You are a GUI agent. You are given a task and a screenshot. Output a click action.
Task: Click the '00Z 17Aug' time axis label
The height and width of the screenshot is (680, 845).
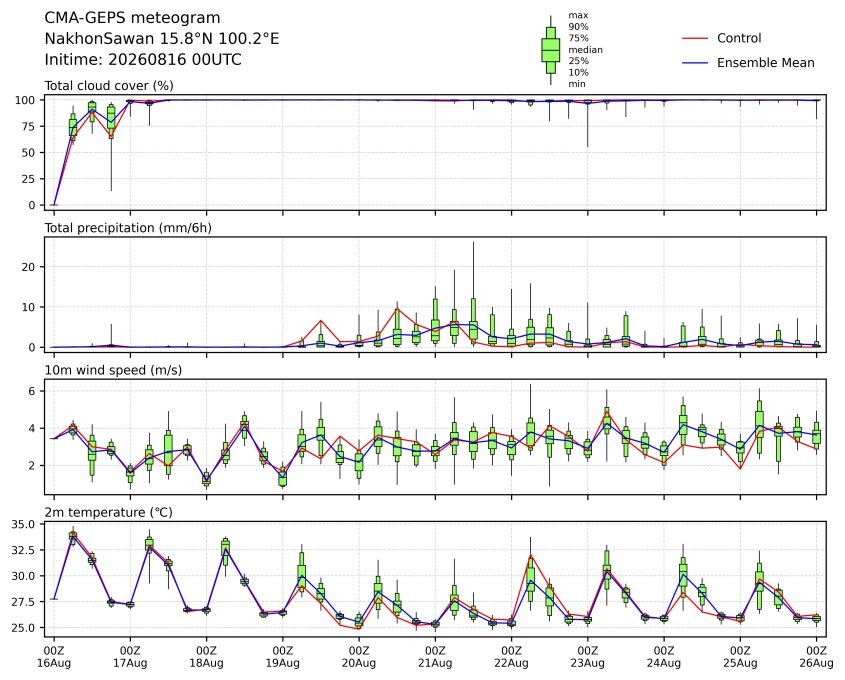[130, 657]
